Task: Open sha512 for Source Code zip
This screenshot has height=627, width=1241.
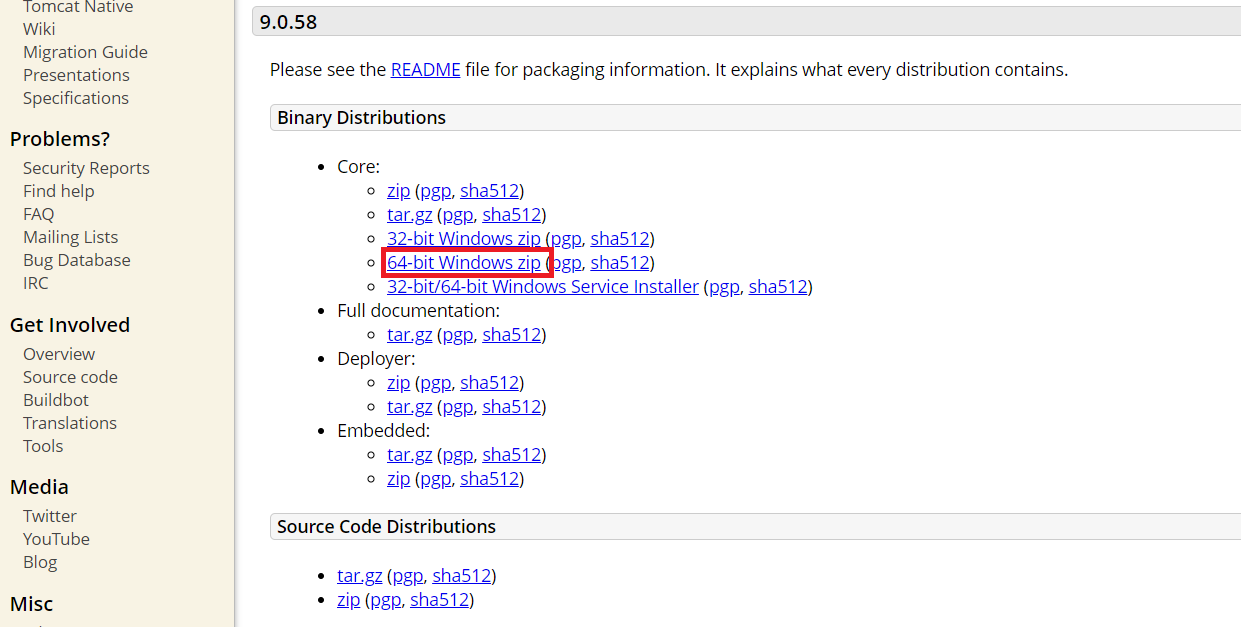Action: coord(439,600)
